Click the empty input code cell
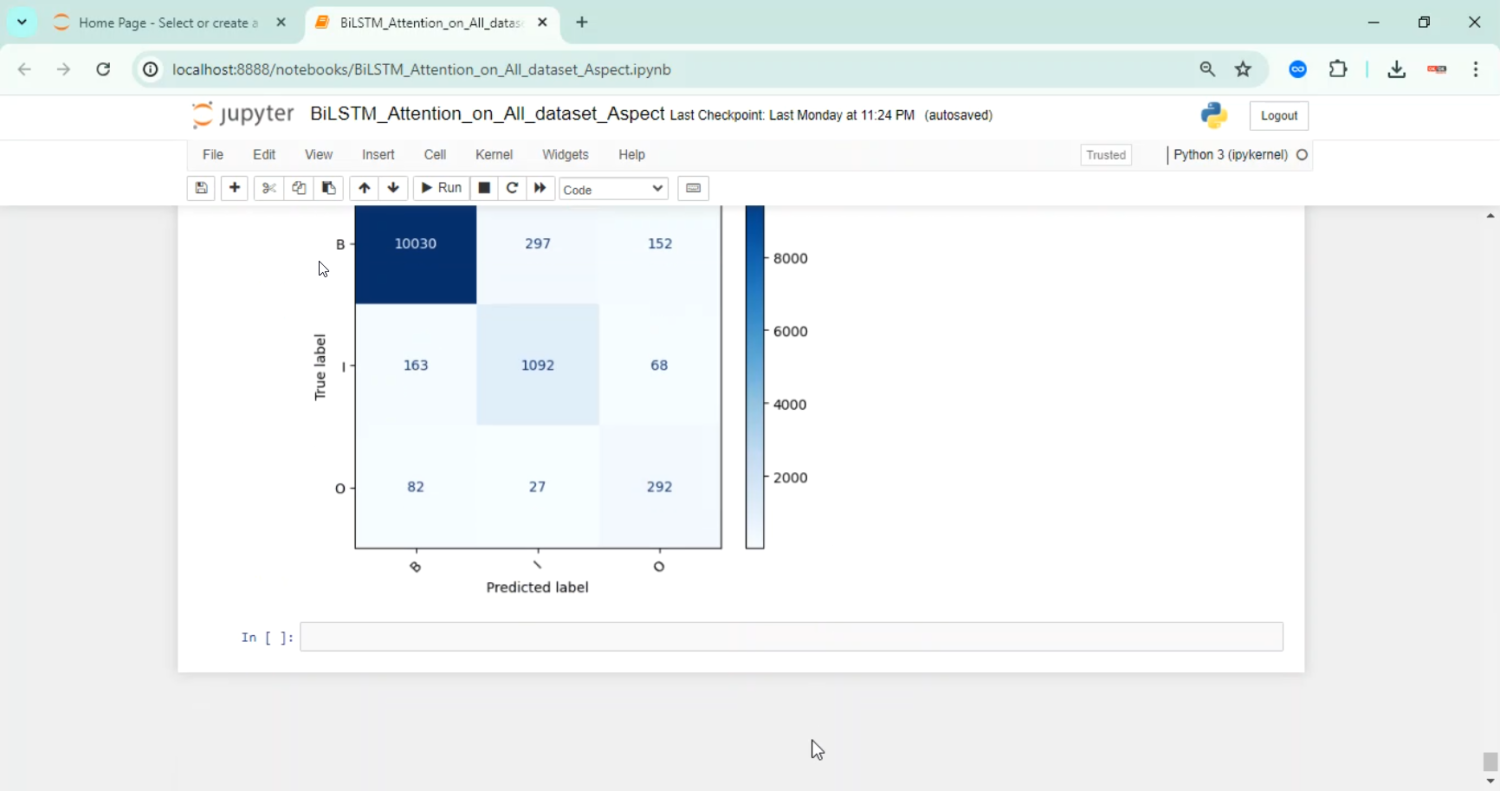This screenshot has height=791, width=1500. (790, 637)
